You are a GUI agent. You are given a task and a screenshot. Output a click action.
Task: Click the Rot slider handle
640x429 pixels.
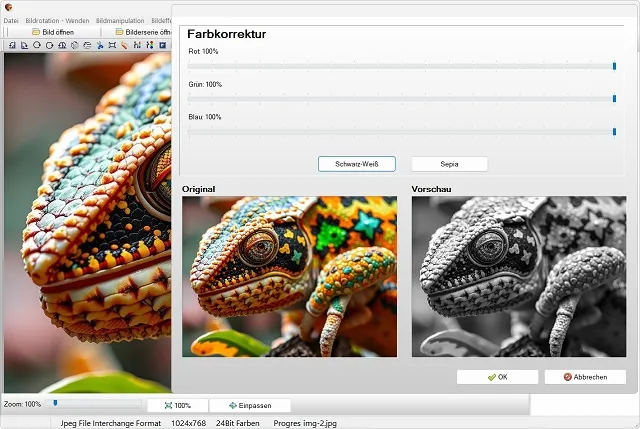tap(614, 66)
